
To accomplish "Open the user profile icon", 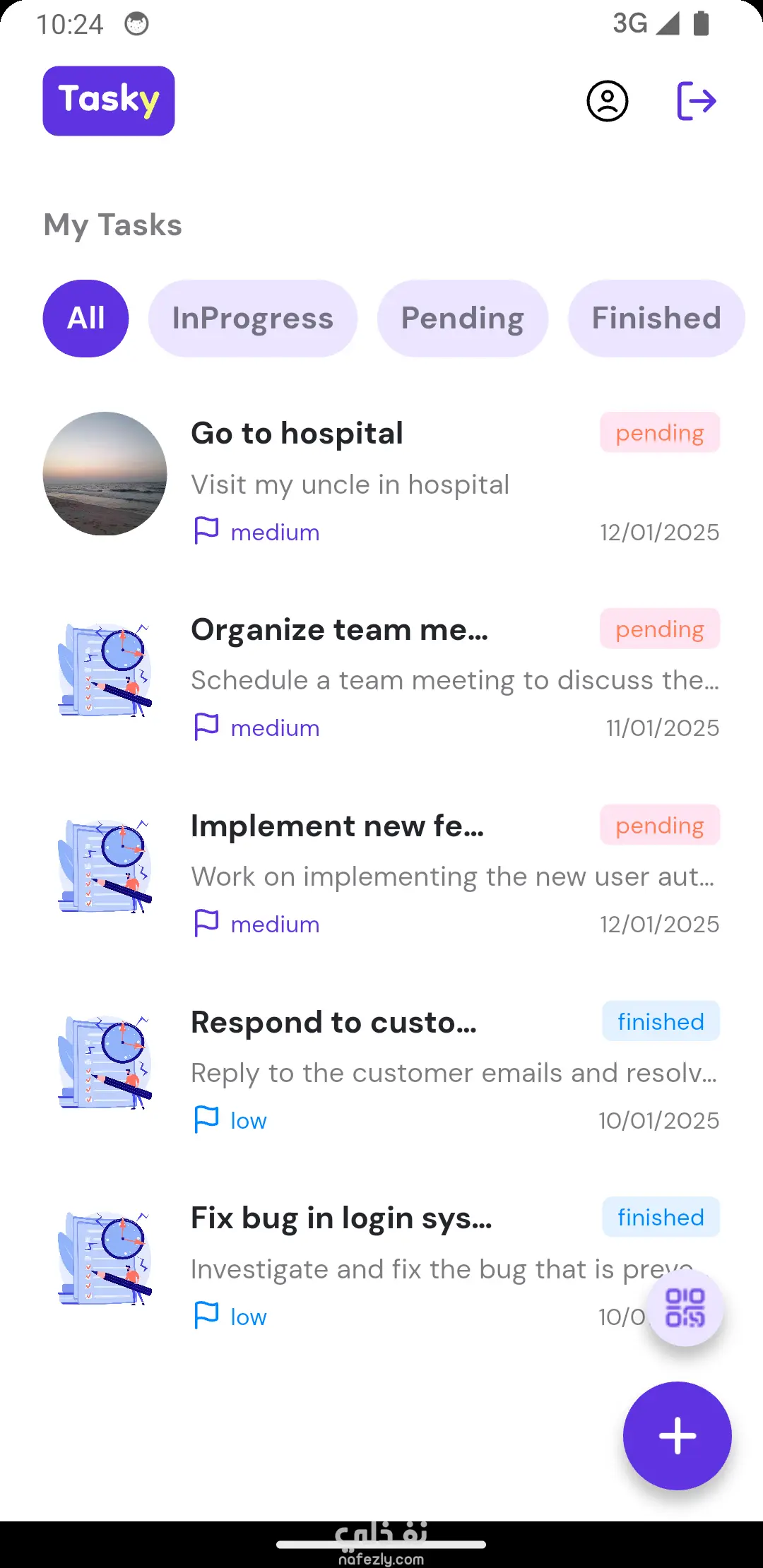I will [607, 101].
